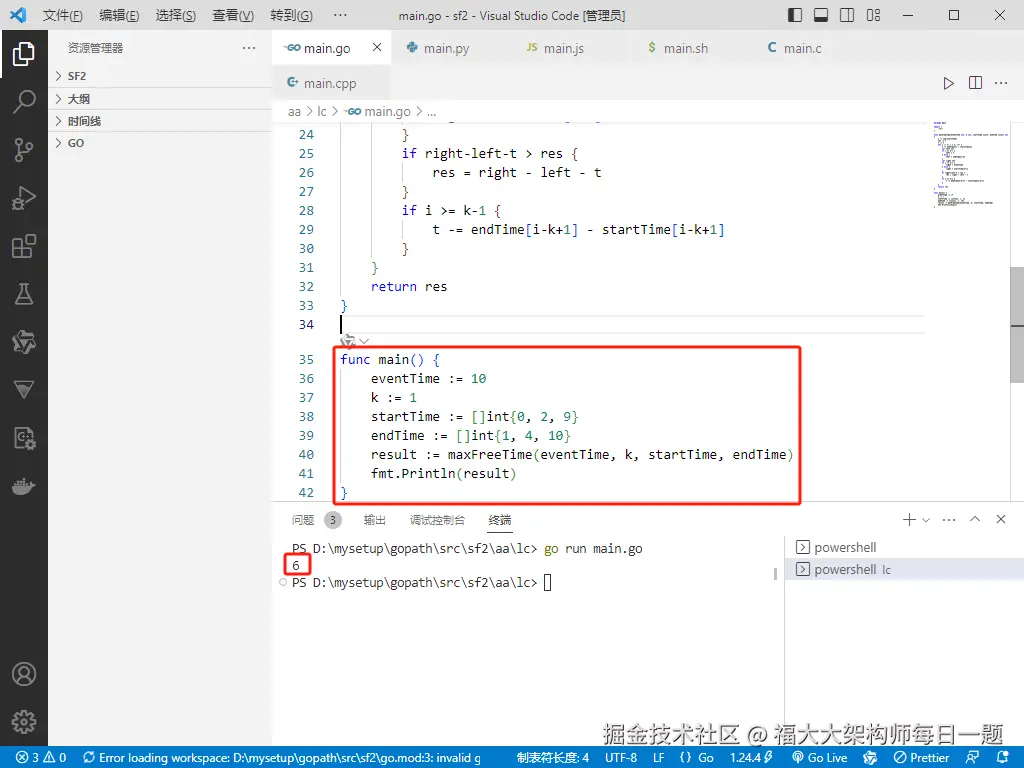Split the editor to the right
The image size is (1024, 768).
click(975, 83)
